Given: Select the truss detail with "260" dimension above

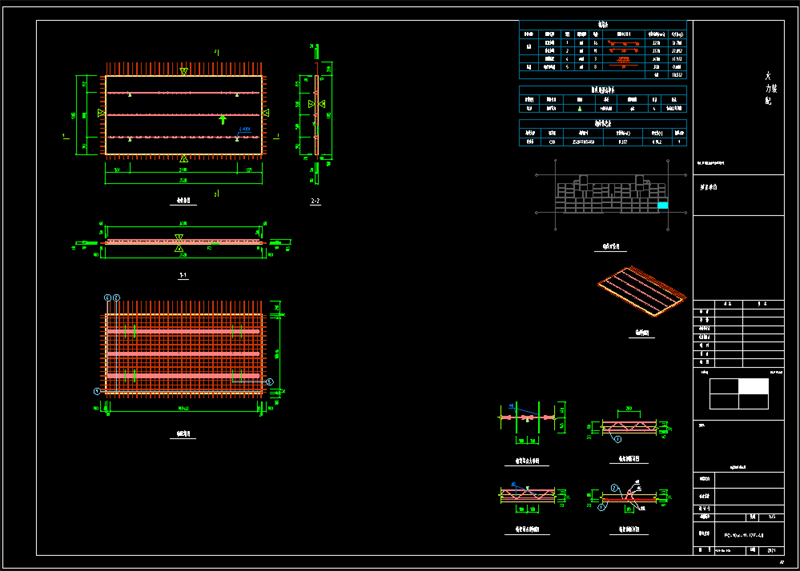Looking at the screenshot, I should pos(629,426).
